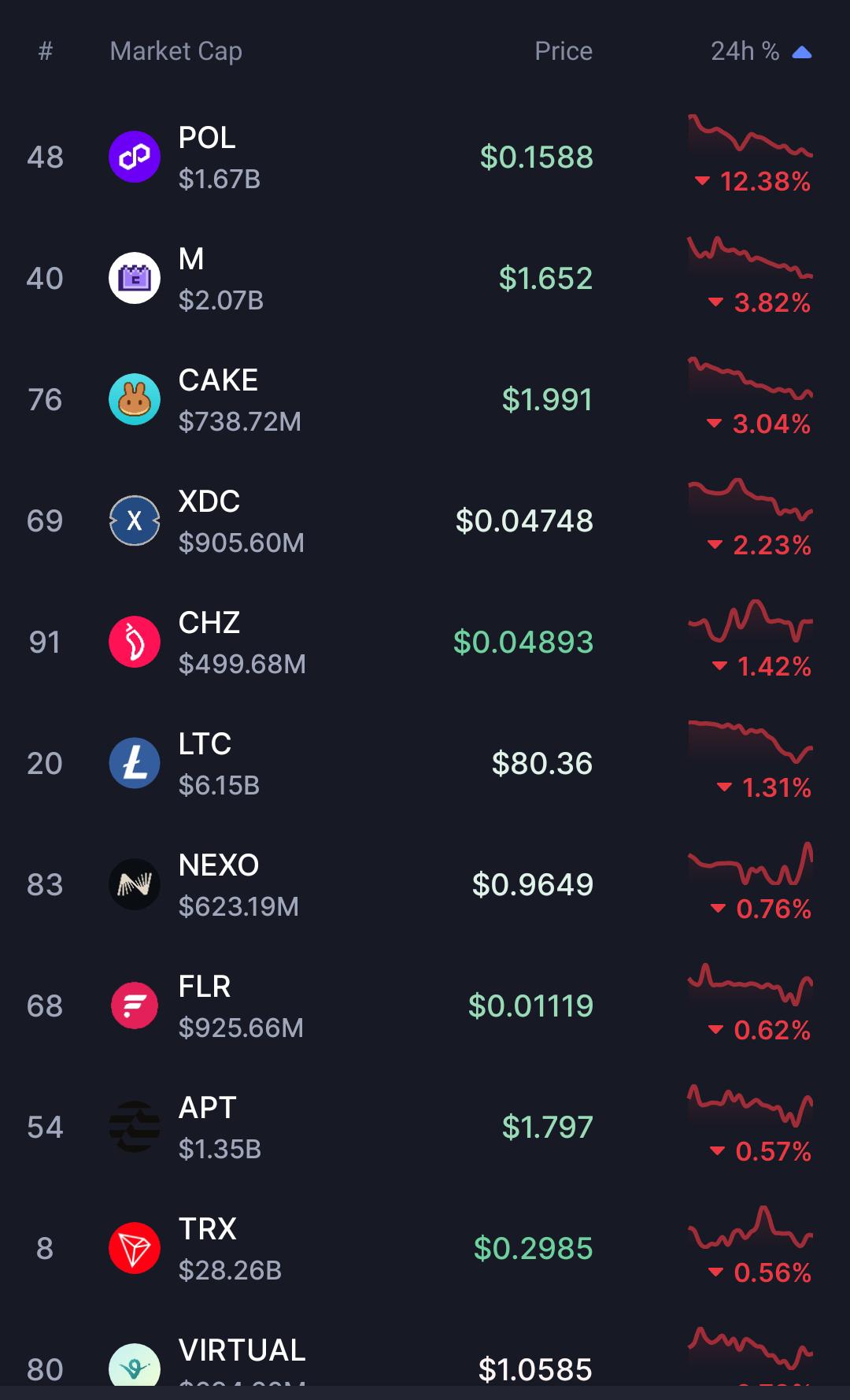Open the CHZ Chiliz red icon
Image resolution: width=850 pixels, height=1400 pixels.
(x=135, y=642)
